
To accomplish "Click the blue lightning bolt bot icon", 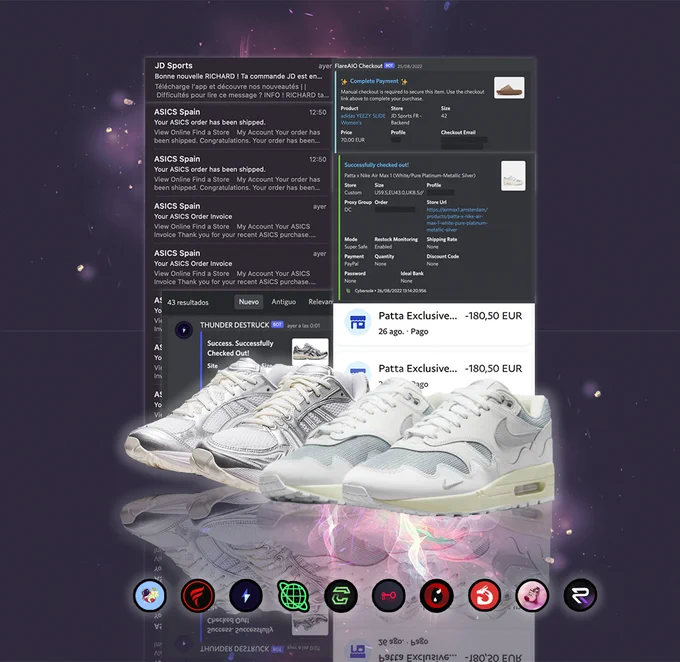I will (245, 595).
